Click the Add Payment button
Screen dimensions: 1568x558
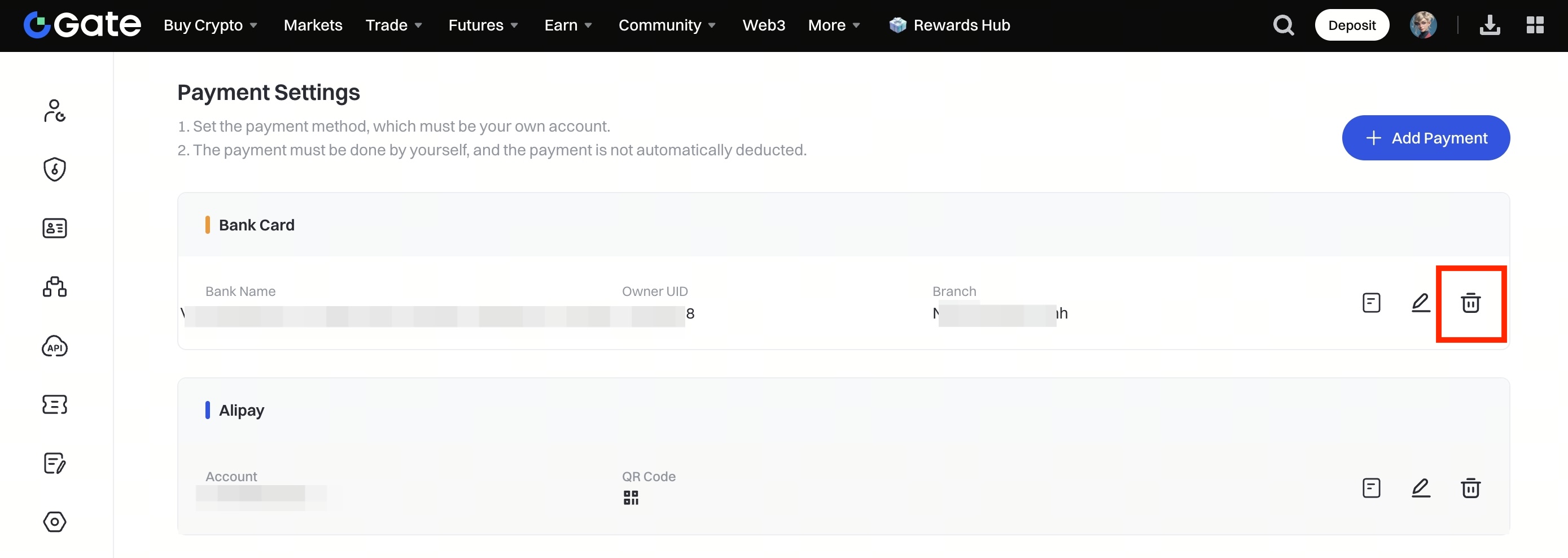pyautogui.click(x=1425, y=138)
